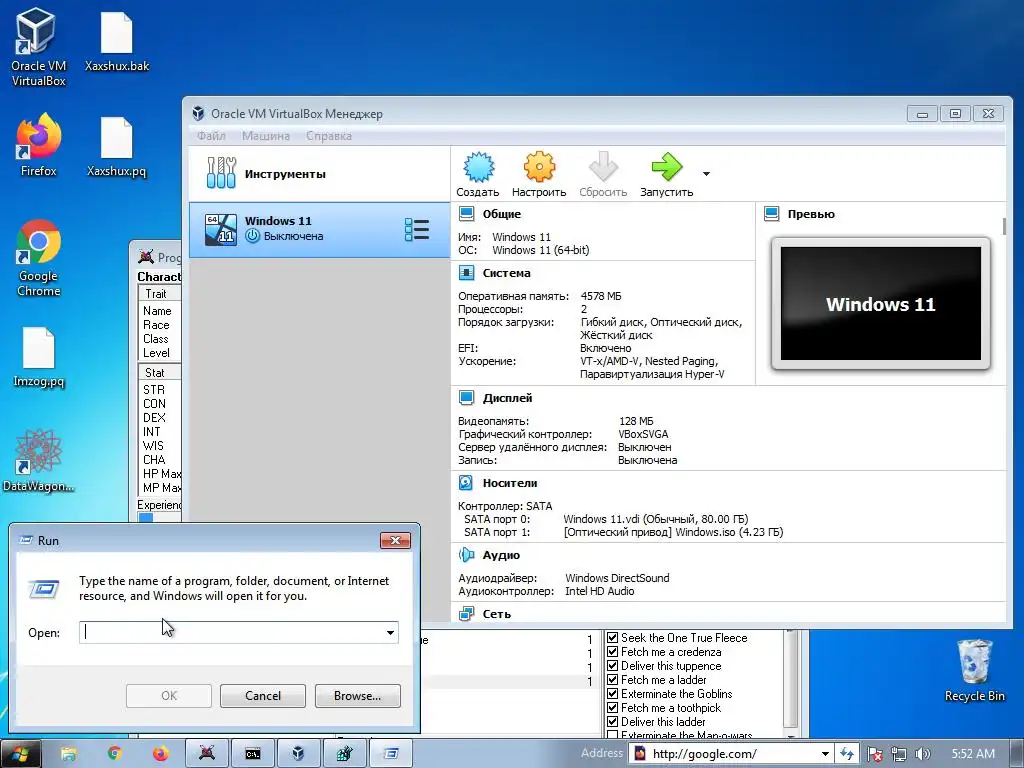Select the Google Chrome desktop shortcut
The height and width of the screenshot is (768, 1024).
39,258
